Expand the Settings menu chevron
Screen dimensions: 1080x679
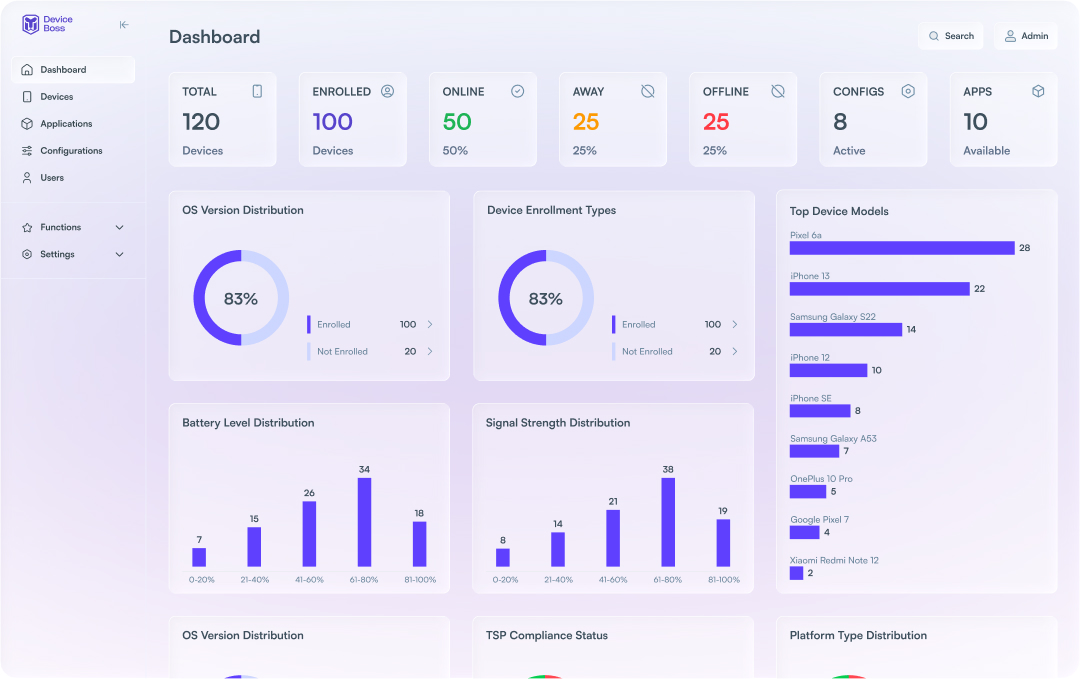pyautogui.click(x=119, y=254)
